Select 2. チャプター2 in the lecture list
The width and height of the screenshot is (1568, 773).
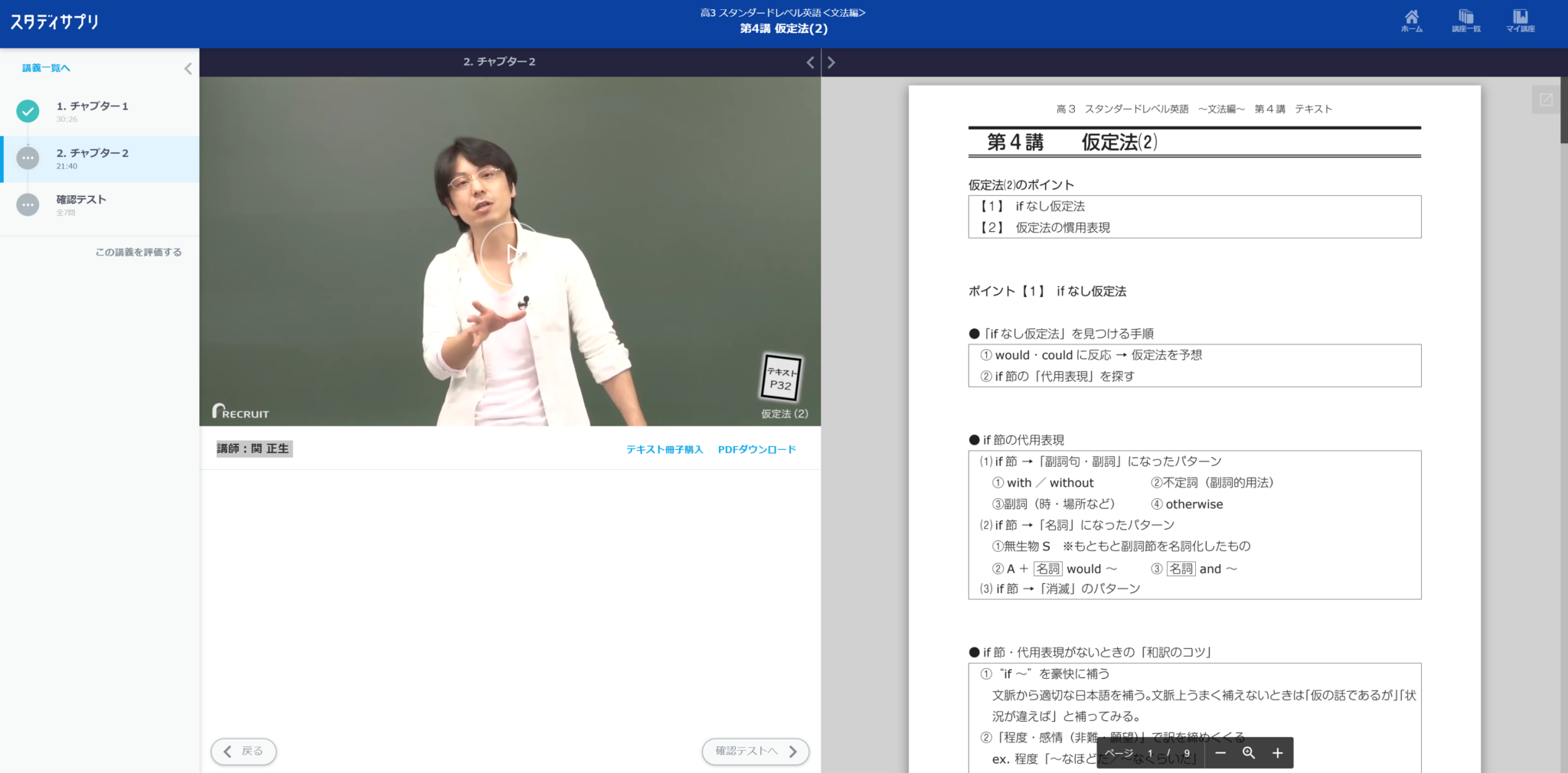100,159
